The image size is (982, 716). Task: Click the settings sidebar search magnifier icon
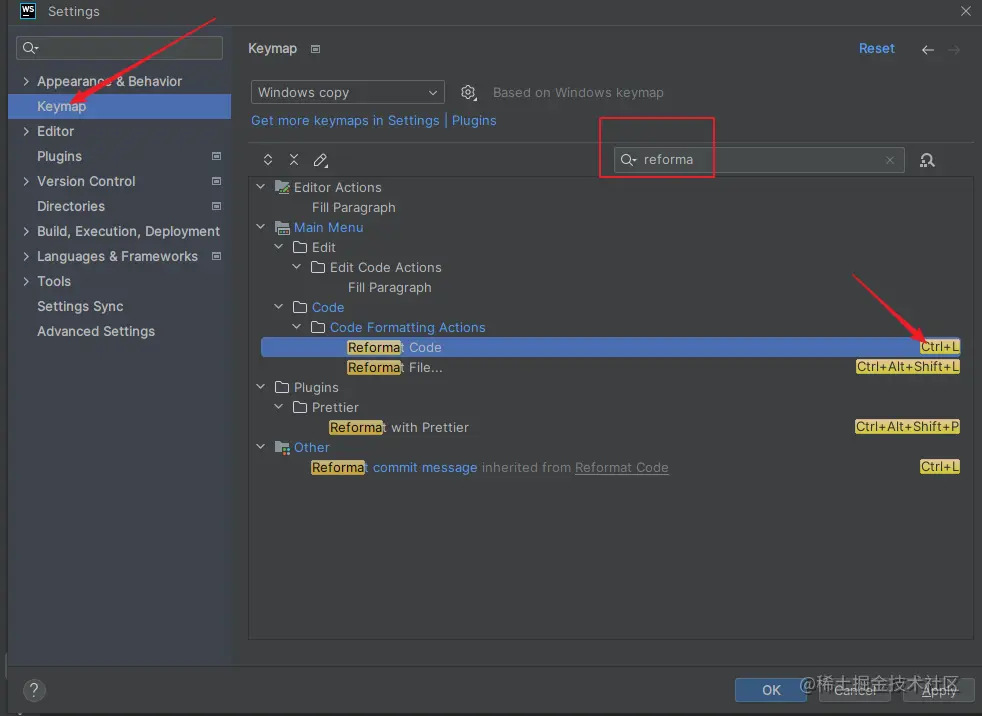point(30,48)
